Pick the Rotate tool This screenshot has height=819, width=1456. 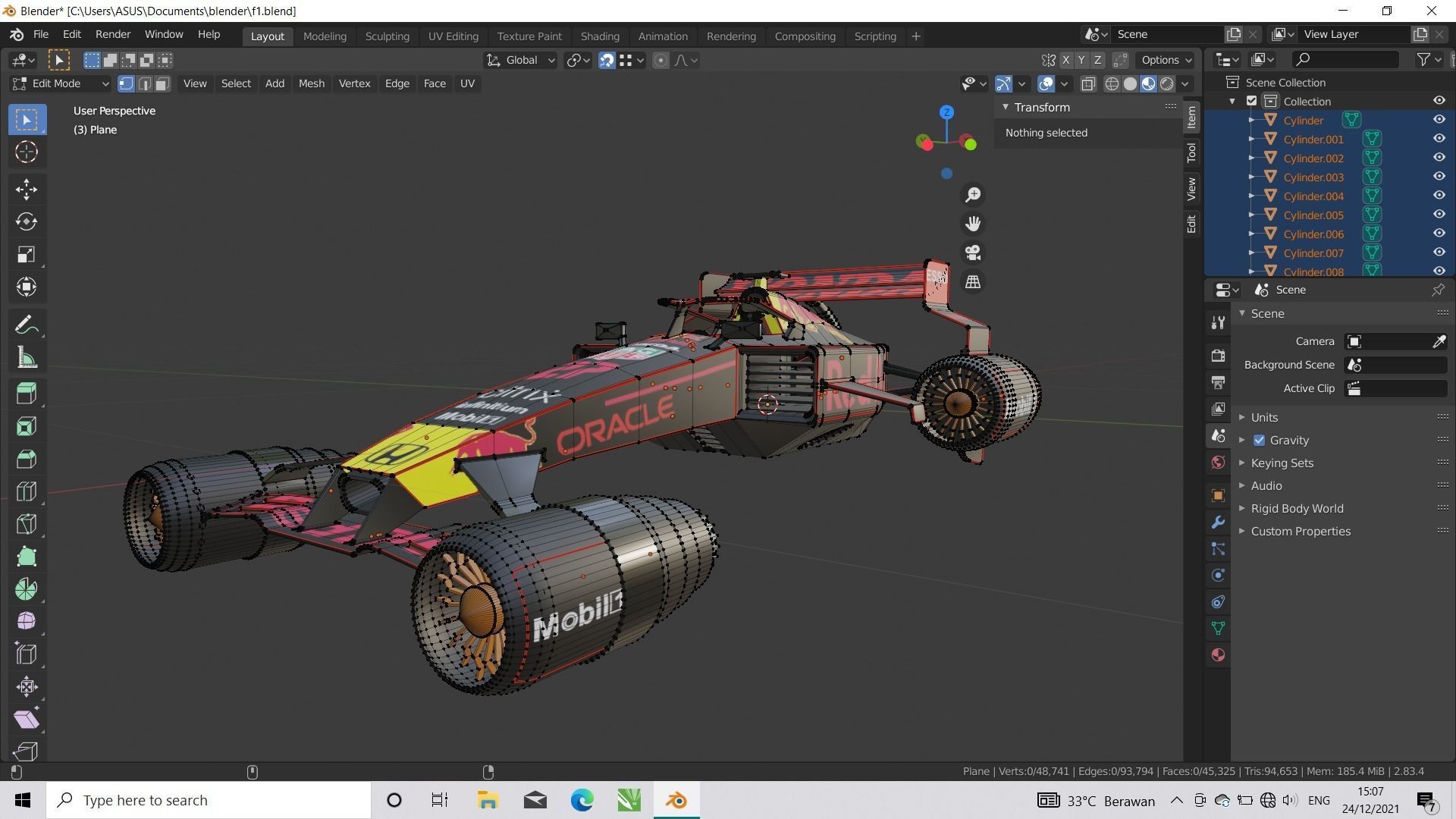coord(27,221)
